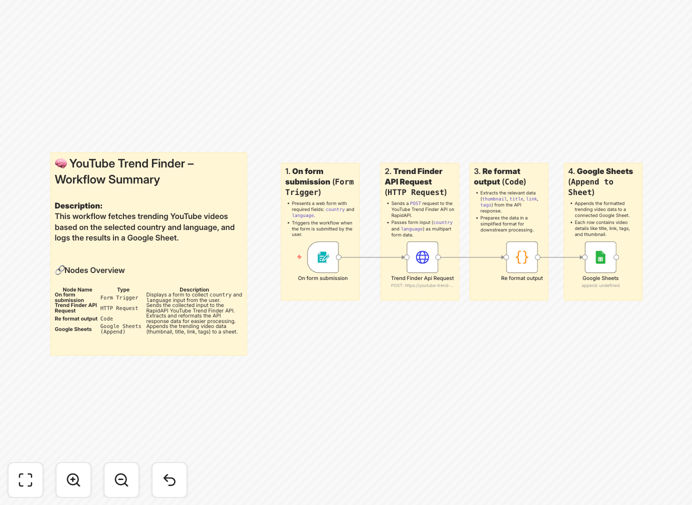Zoom out of the workflow canvas
This screenshot has width=692, height=505.
pyautogui.click(x=121, y=480)
